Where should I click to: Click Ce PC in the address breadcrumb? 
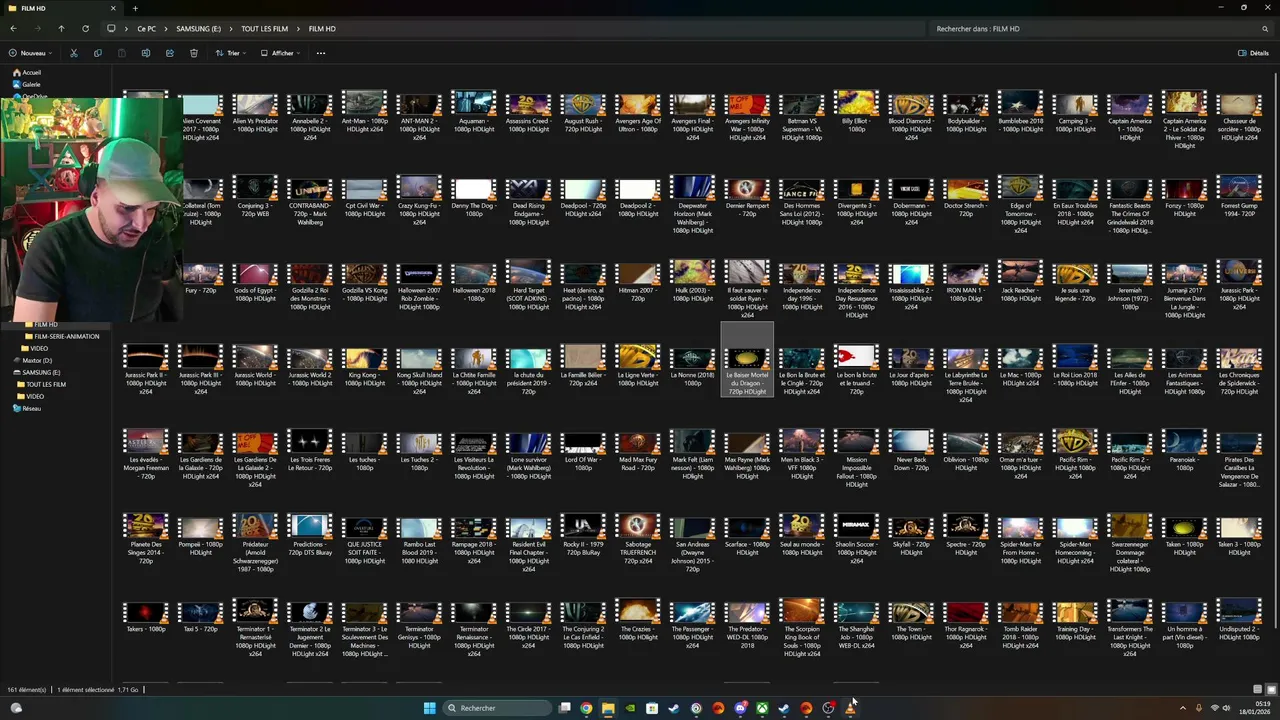147,29
